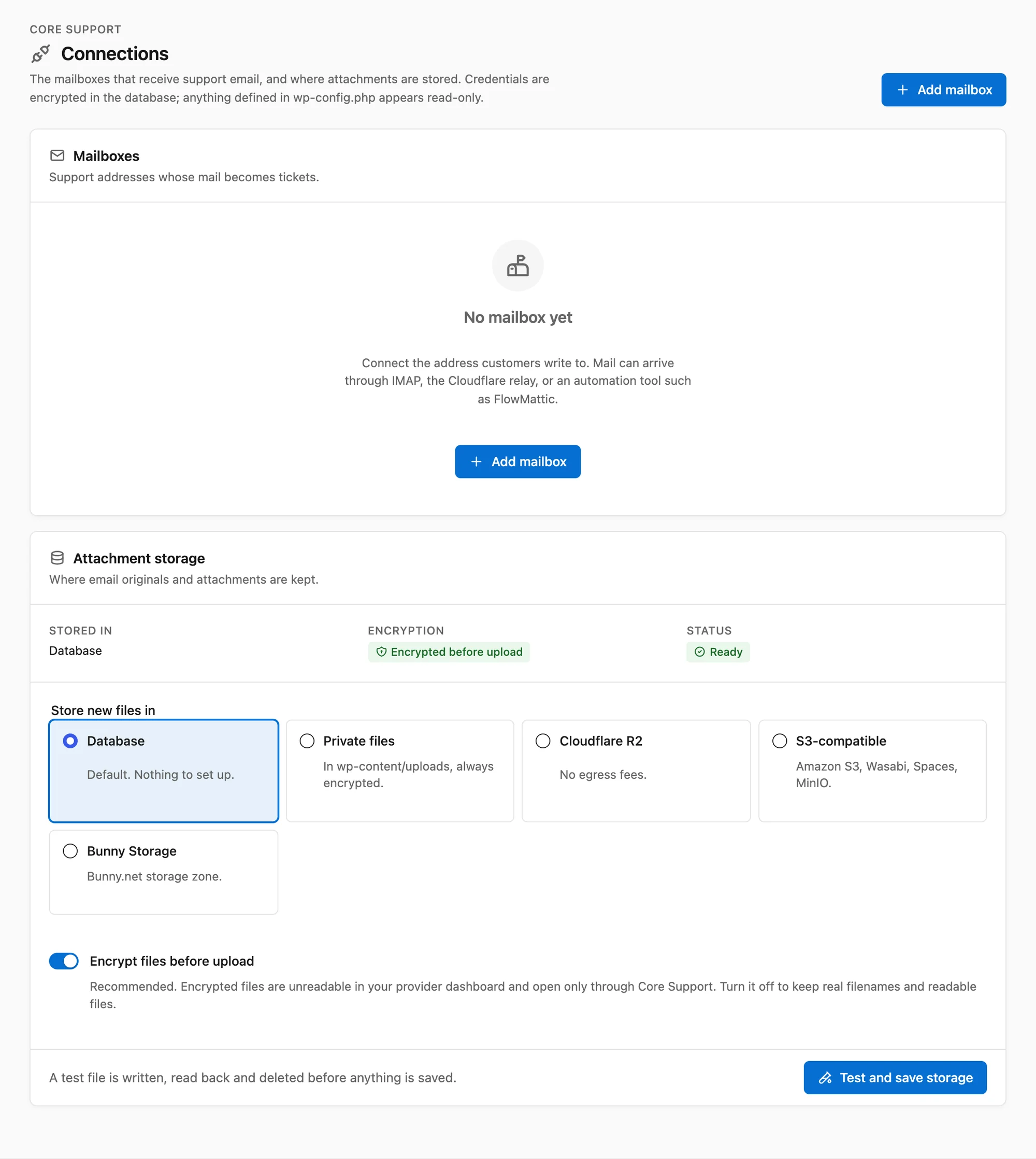Click Test and save storage button
The image size is (1036, 1159).
click(895, 1077)
